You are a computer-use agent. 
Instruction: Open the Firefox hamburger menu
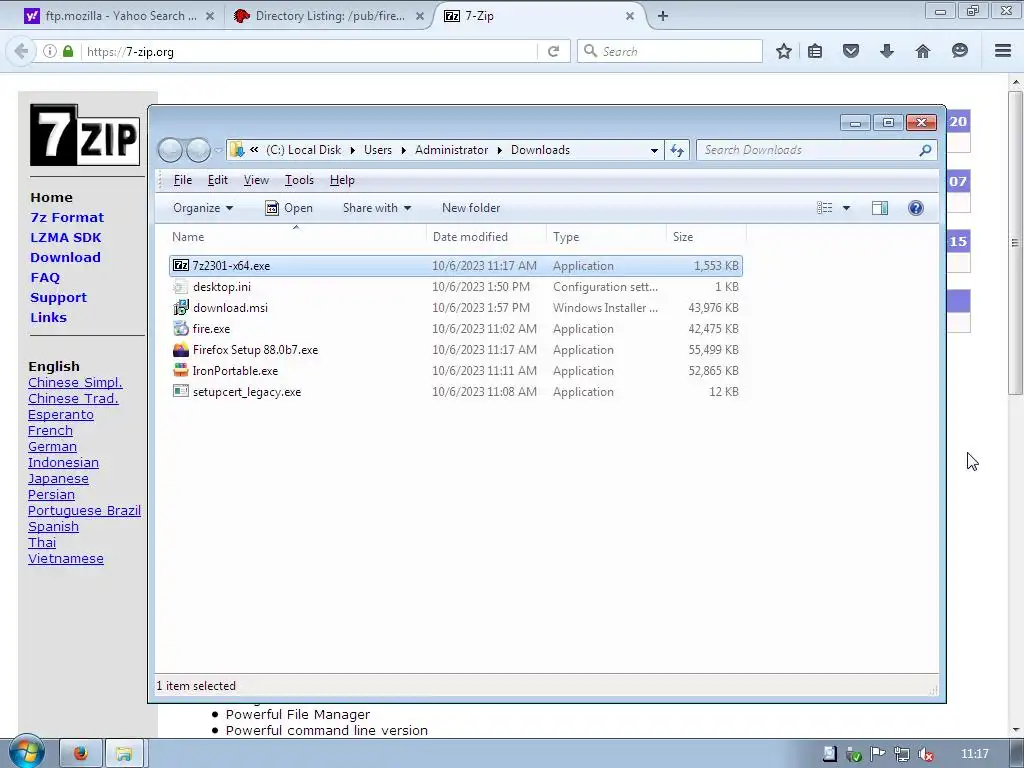pyautogui.click(x=1003, y=51)
